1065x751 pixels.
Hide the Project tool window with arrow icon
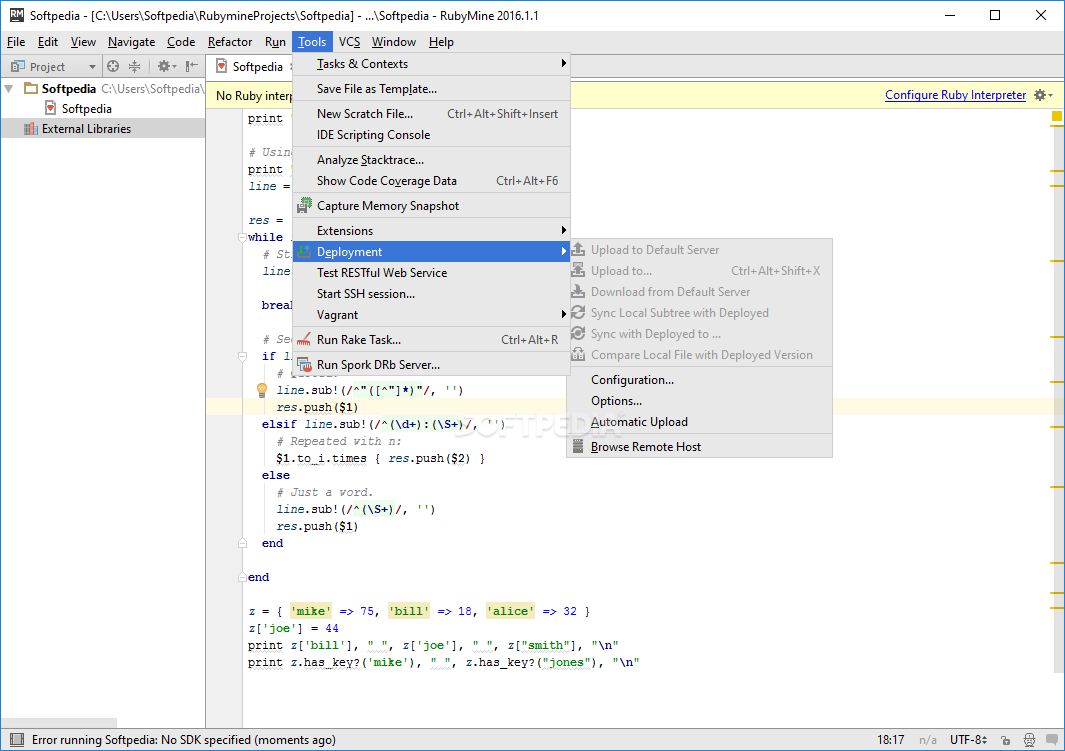pyautogui.click(x=192, y=67)
